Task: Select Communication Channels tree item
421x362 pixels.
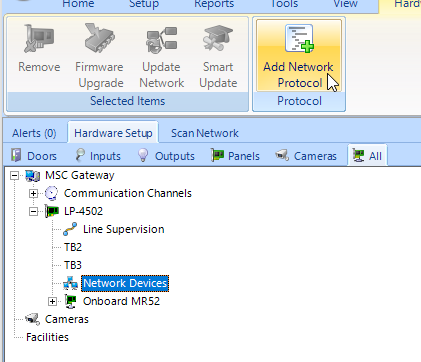Action: (x=128, y=193)
